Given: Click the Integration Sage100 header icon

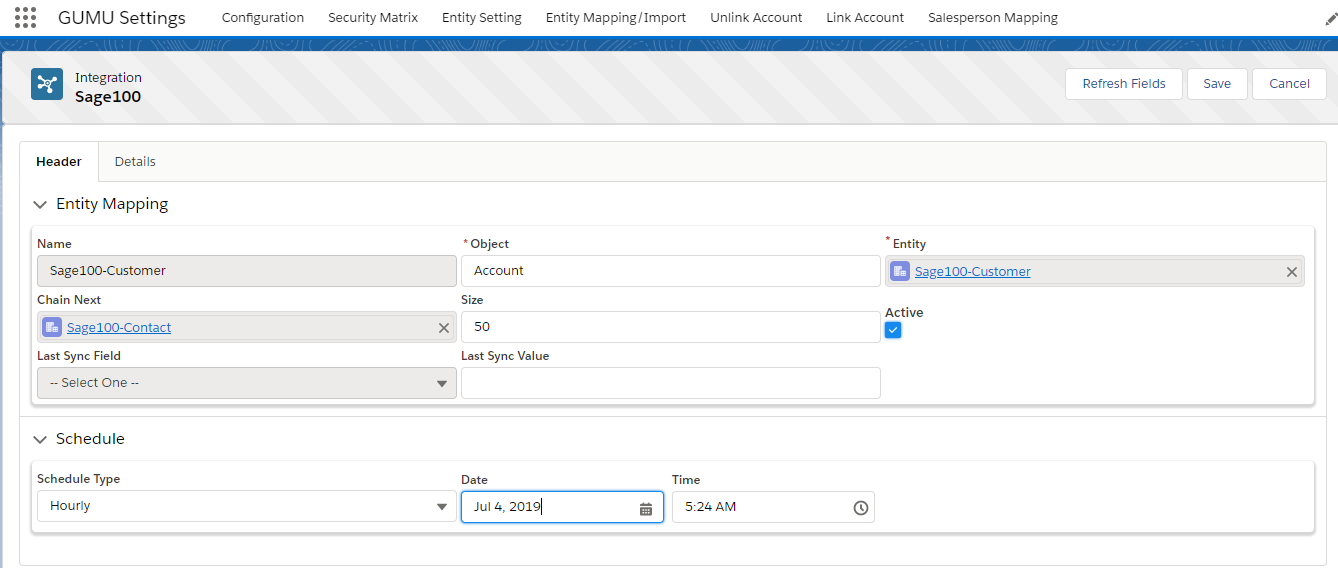Looking at the screenshot, I should coord(47,84).
